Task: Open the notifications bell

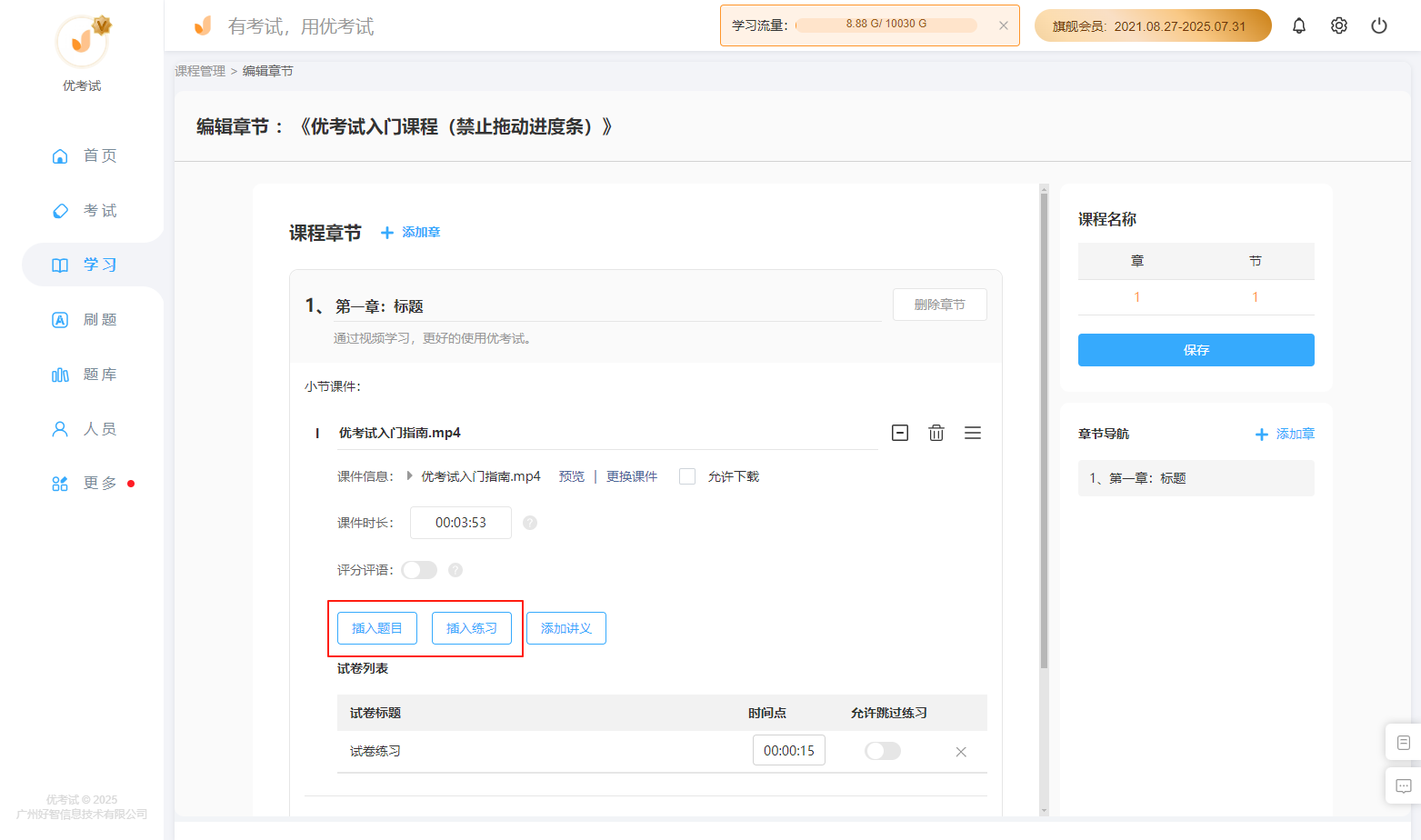Action: pyautogui.click(x=1299, y=25)
